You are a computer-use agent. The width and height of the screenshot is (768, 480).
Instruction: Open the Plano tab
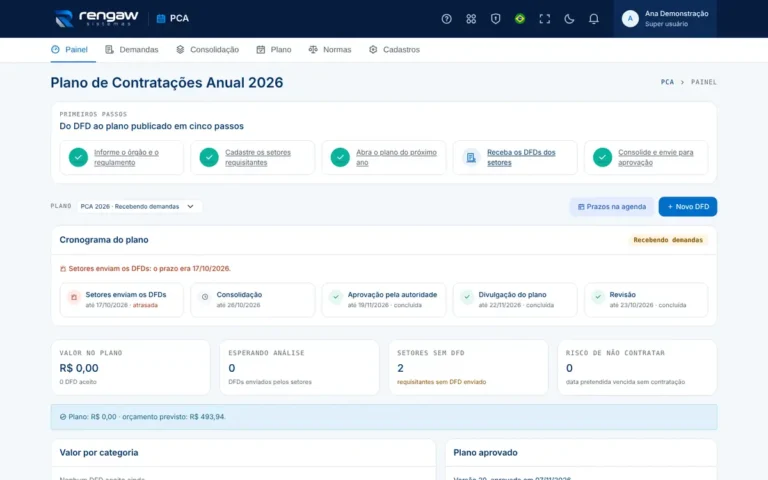274,49
